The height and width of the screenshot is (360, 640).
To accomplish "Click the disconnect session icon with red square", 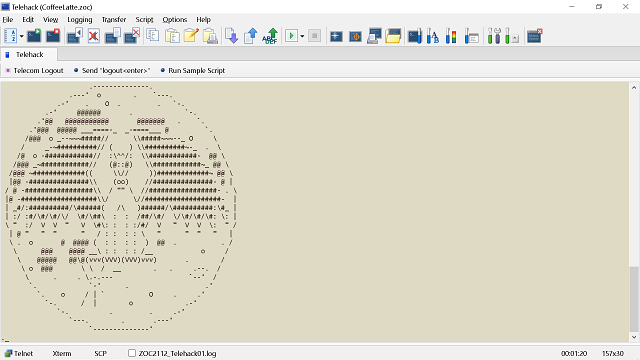I will pos(53,36).
